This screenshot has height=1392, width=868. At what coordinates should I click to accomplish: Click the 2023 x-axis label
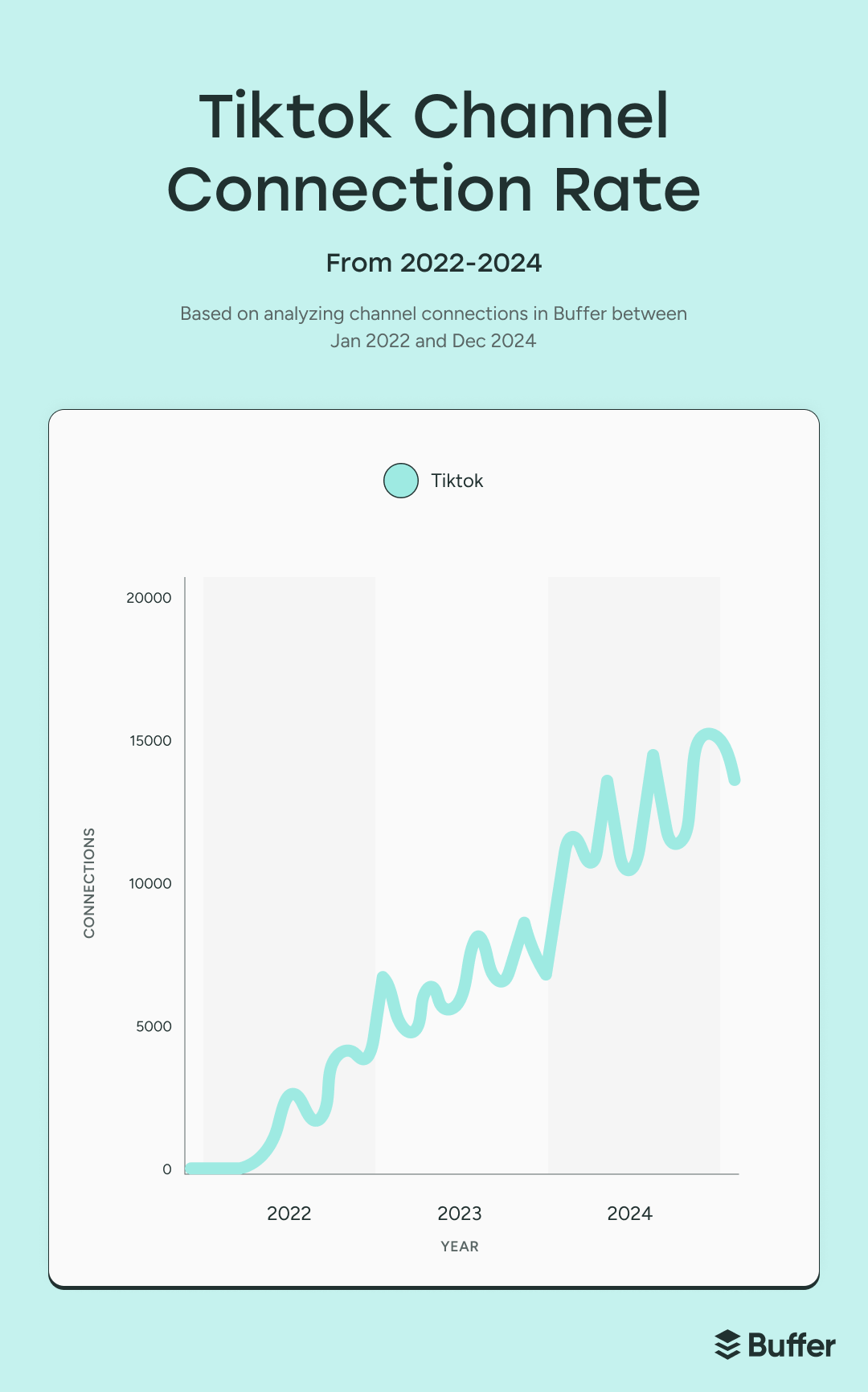[459, 1214]
